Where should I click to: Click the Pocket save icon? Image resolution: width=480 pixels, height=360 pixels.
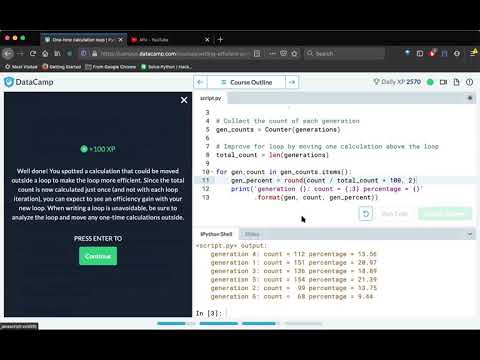tap(283, 53)
